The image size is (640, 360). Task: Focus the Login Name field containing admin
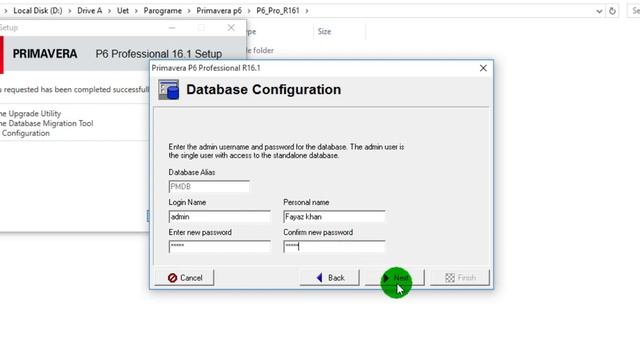coord(220,217)
